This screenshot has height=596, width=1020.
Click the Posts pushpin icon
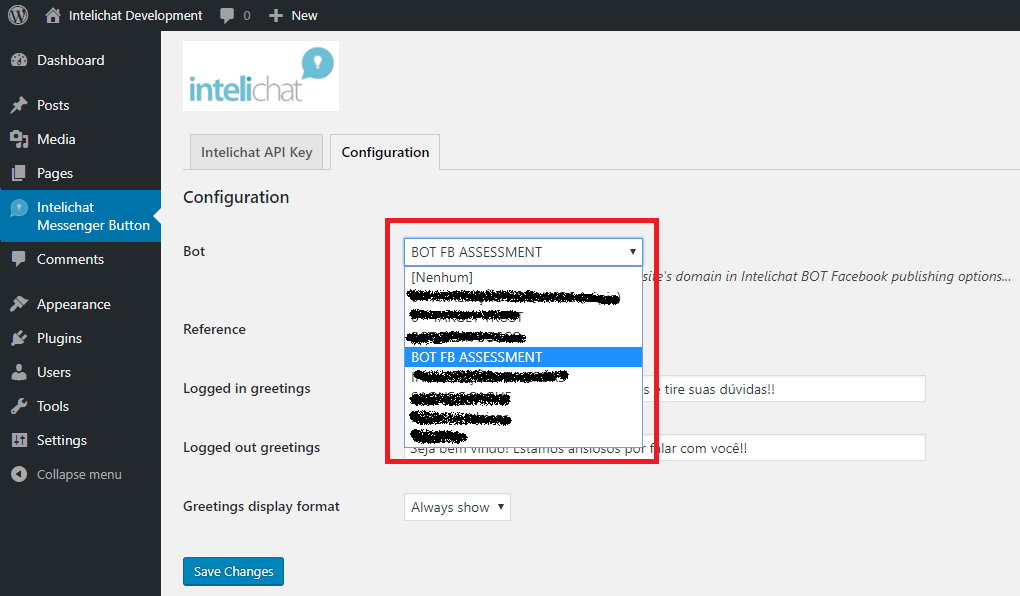click(19, 105)
